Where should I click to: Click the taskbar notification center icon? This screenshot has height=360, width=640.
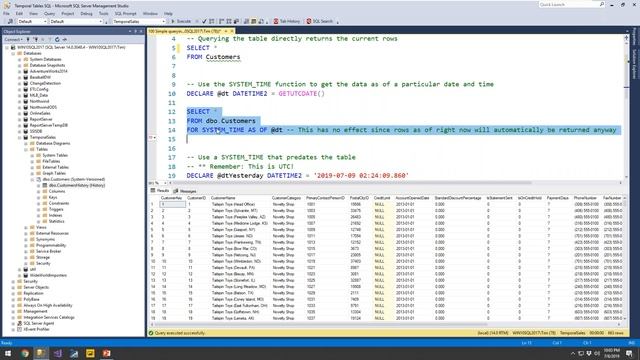pyautogui.click(x=629, y=353)
